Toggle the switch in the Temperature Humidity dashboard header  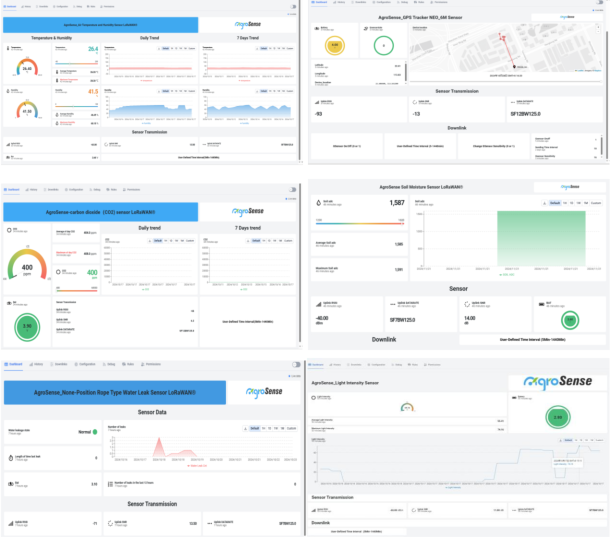coord(293,7)
